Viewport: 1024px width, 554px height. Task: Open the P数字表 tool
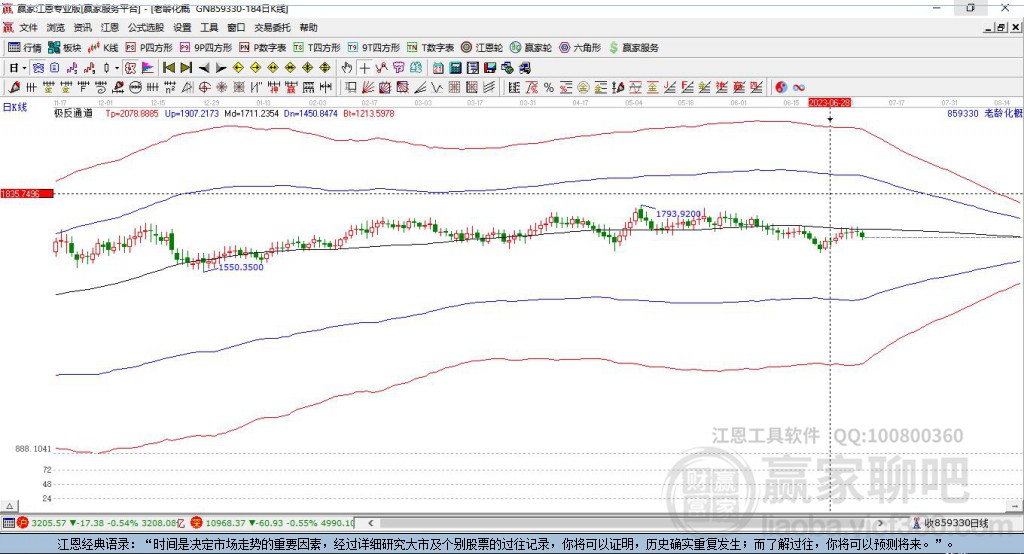click(263, 48)
